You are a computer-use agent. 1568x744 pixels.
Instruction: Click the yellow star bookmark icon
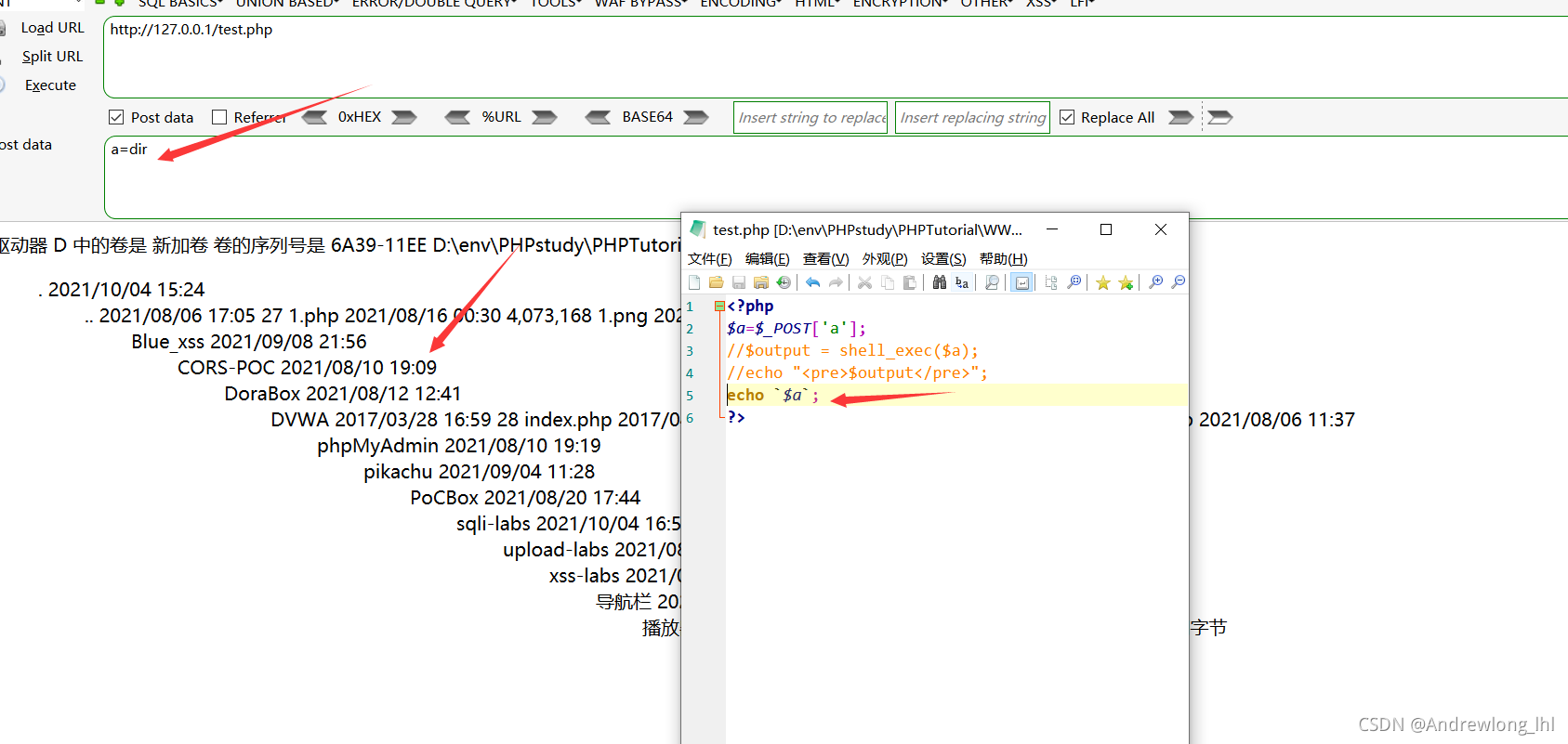(x=1103, y=282)
